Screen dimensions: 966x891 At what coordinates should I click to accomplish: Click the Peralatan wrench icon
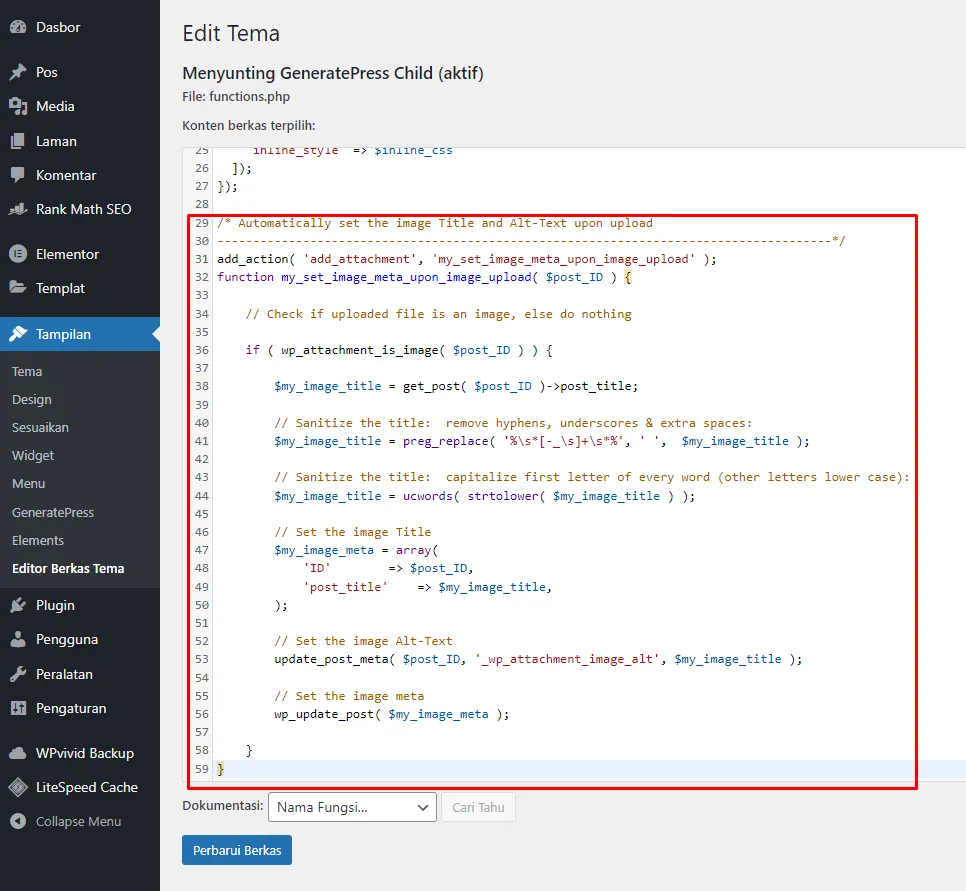coord(18,674)
